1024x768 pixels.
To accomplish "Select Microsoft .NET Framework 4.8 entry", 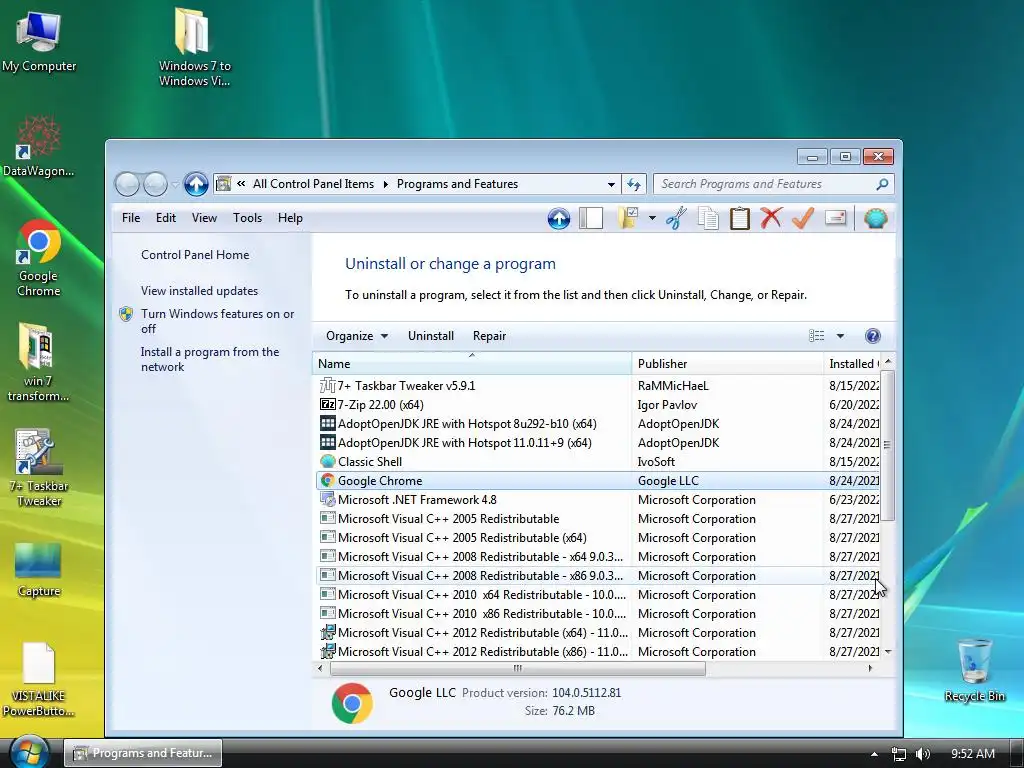I will pyautogui.click(x=598, y=500).
